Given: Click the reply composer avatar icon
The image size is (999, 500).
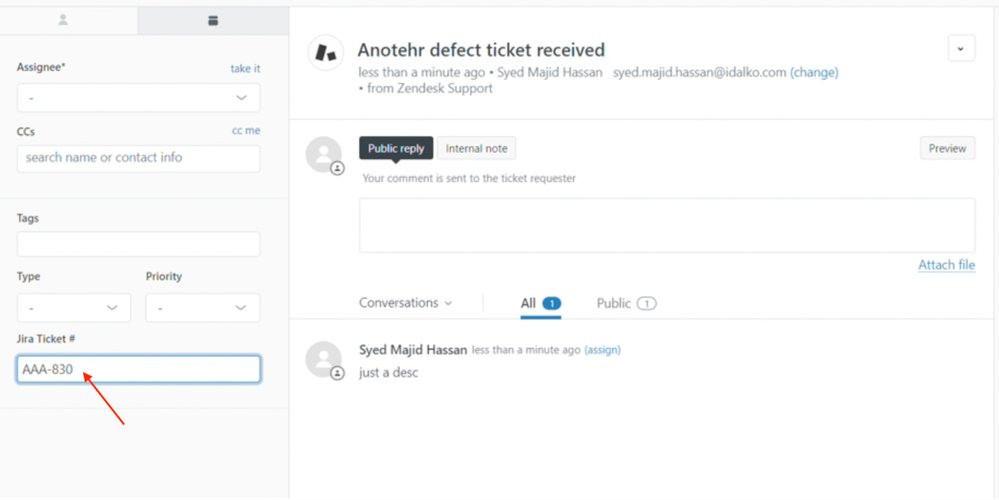Looking at the screenshot, I should [x=324, y=155].
